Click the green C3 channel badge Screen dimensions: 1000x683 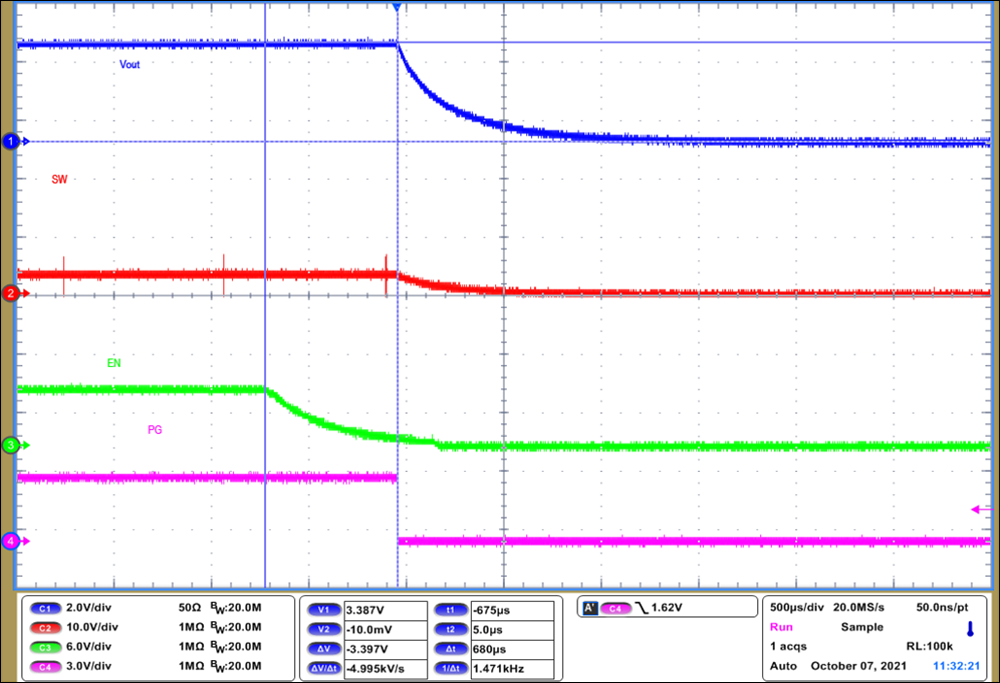coord(45,647)
